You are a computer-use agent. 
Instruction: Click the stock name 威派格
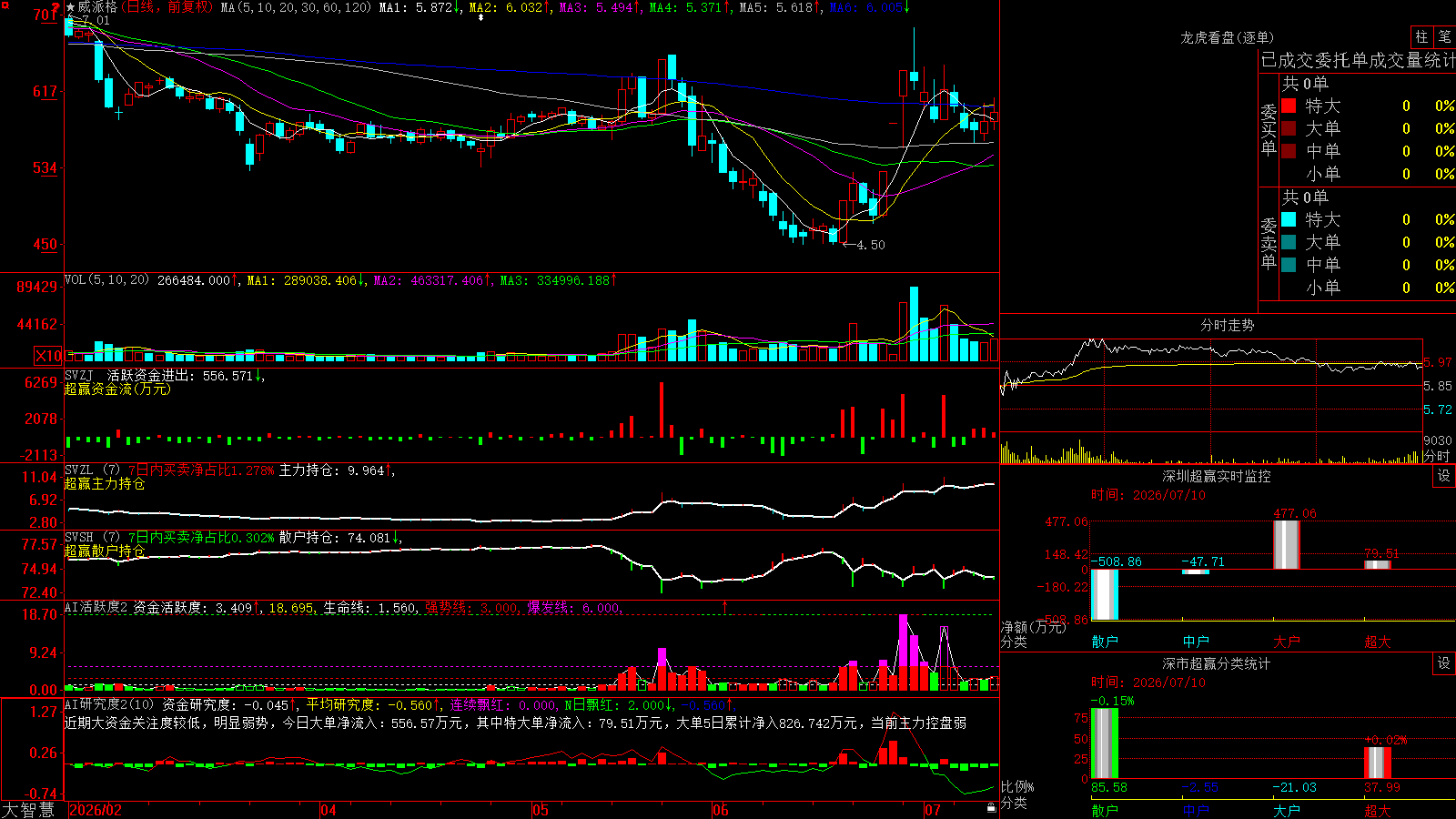(x=97, y=7)
